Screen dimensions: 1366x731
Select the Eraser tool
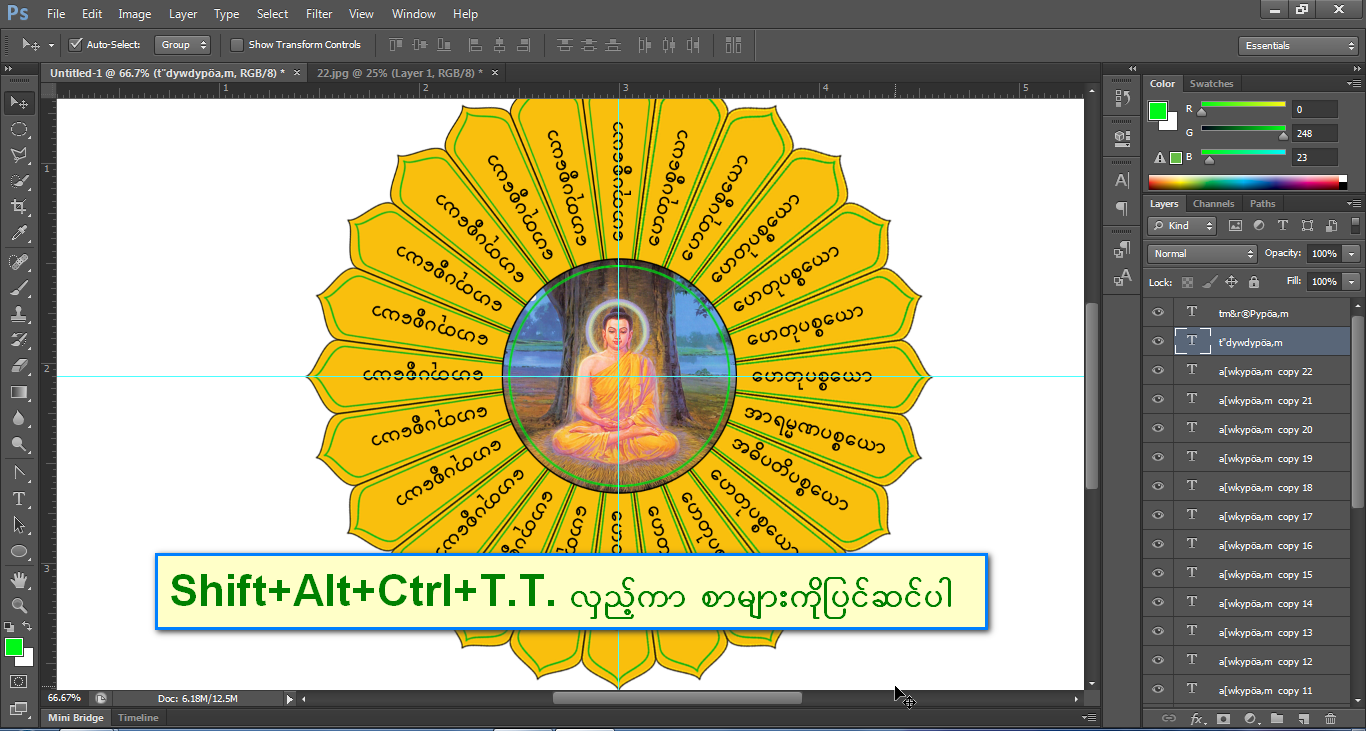19,366
